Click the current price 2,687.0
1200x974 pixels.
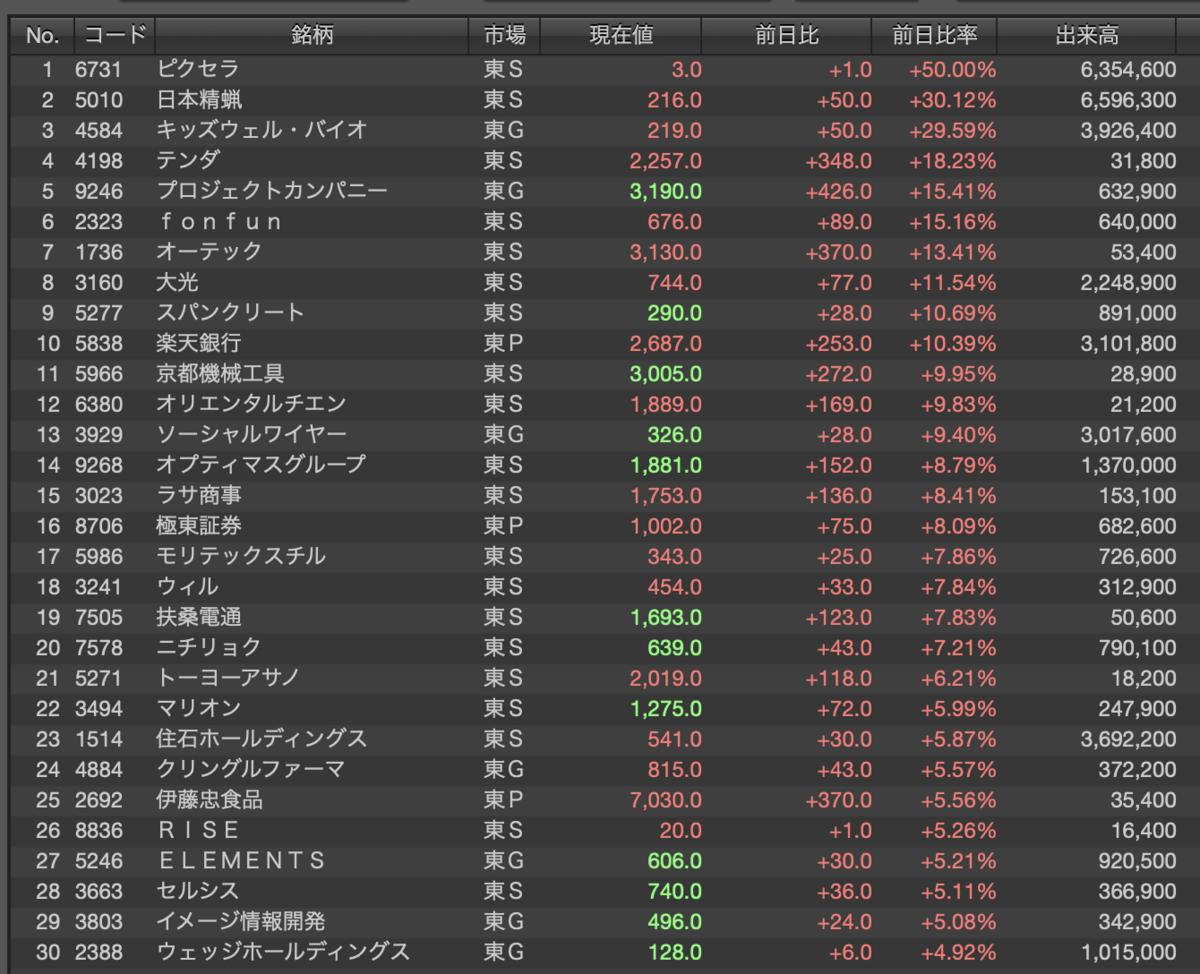666,343
